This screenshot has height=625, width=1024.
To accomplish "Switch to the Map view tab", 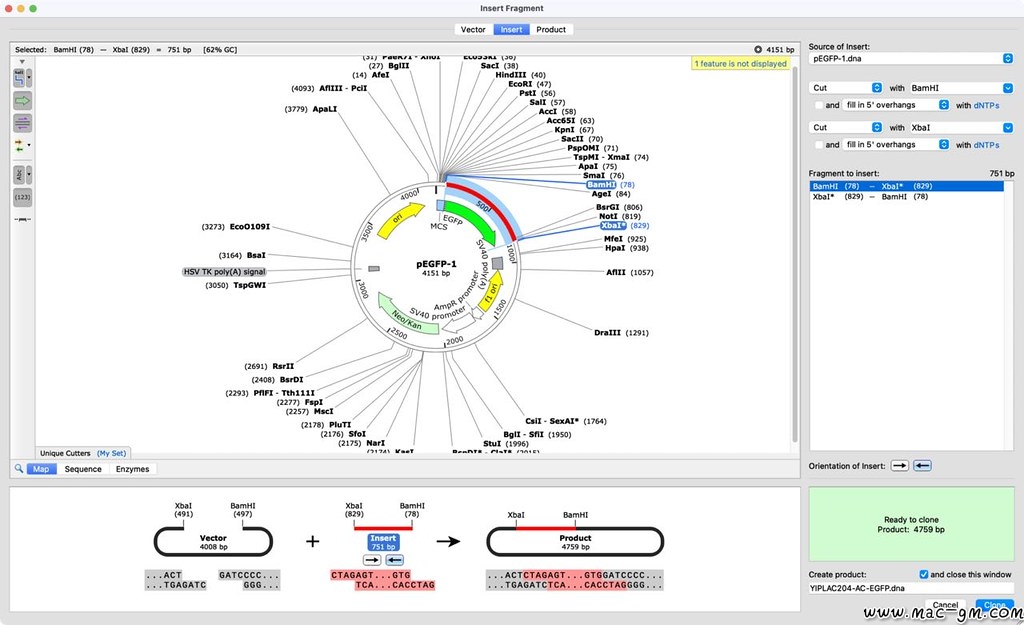I will [41, 469].
